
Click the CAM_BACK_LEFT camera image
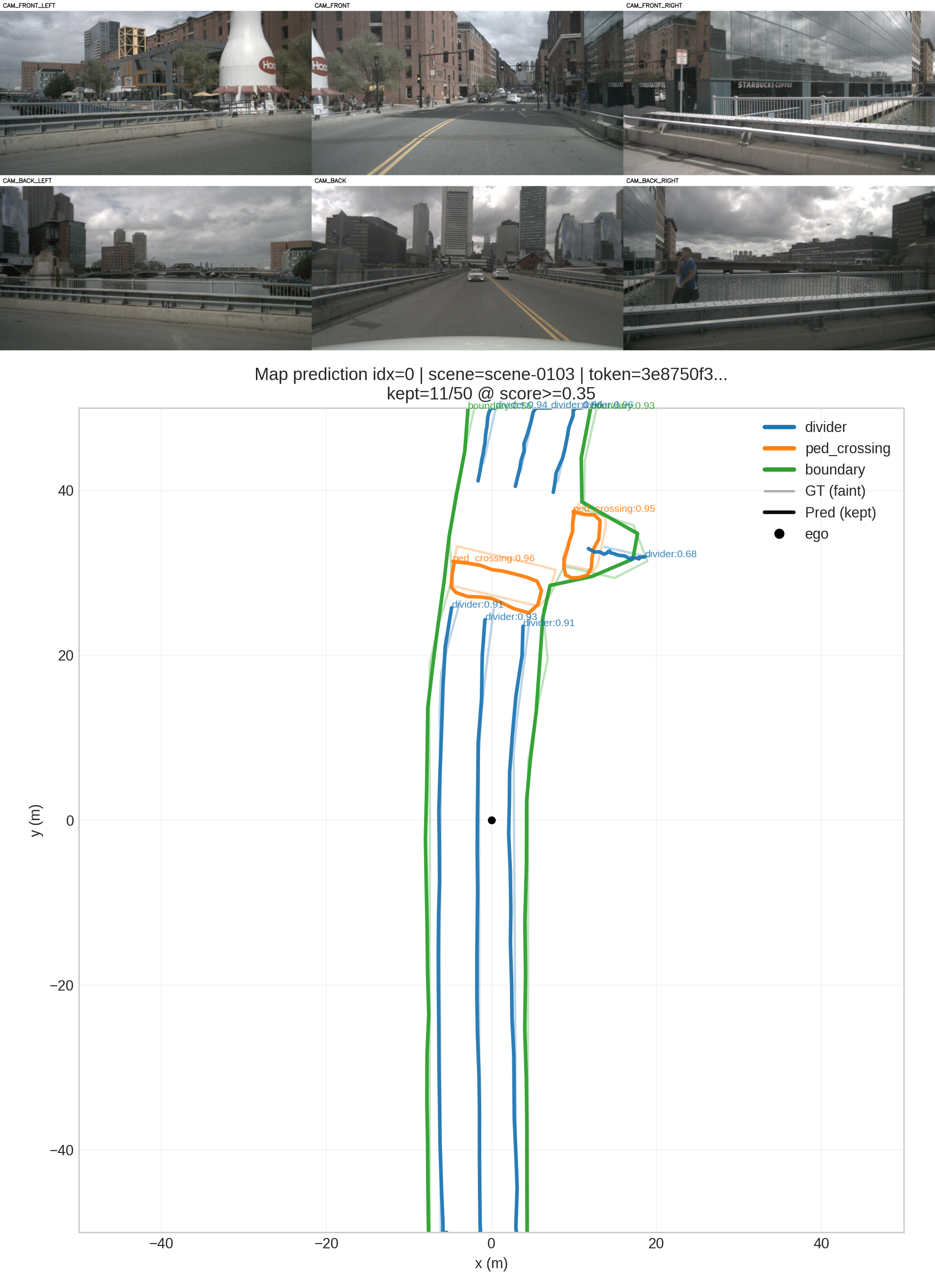(156, 268)
